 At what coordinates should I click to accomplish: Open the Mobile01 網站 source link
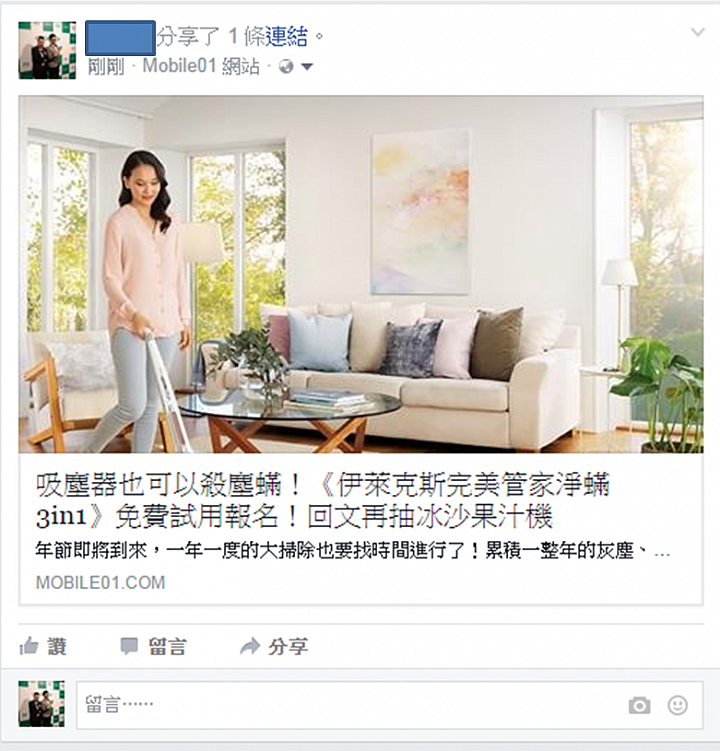(x=201, y=66)
